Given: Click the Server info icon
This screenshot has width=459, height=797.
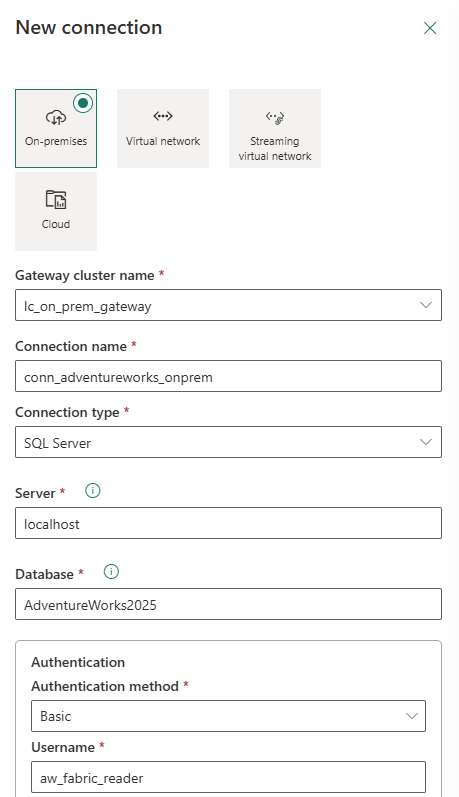Looking at the screenshot, I should pos(93,491).
